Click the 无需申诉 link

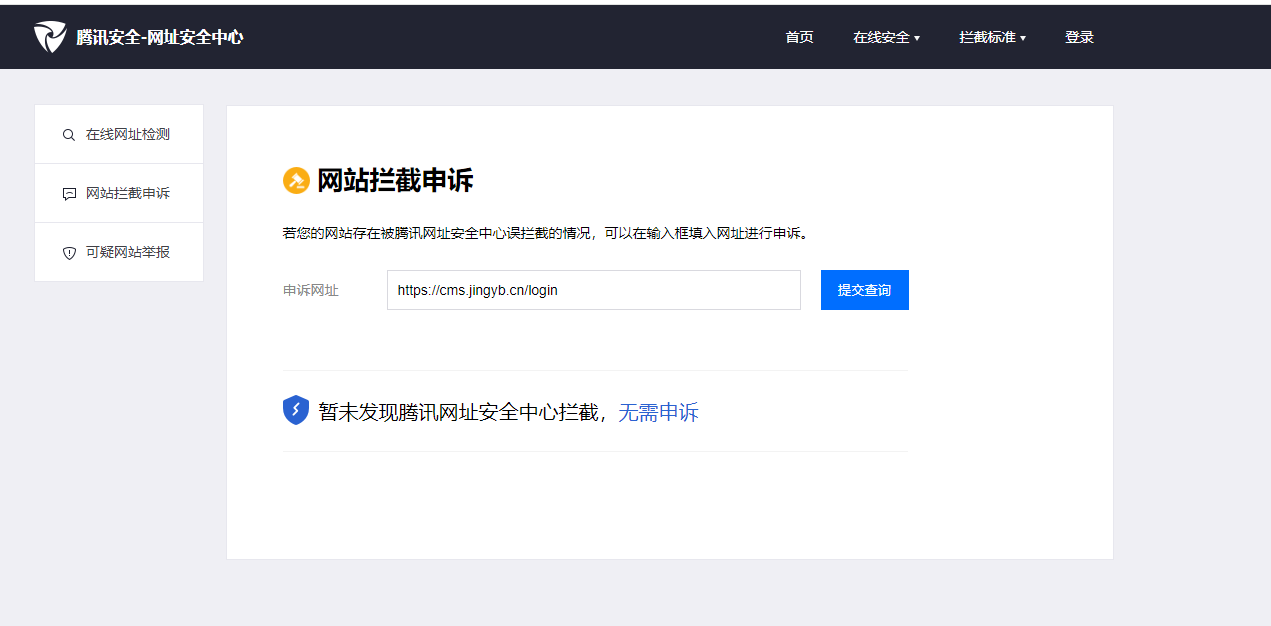658,412
